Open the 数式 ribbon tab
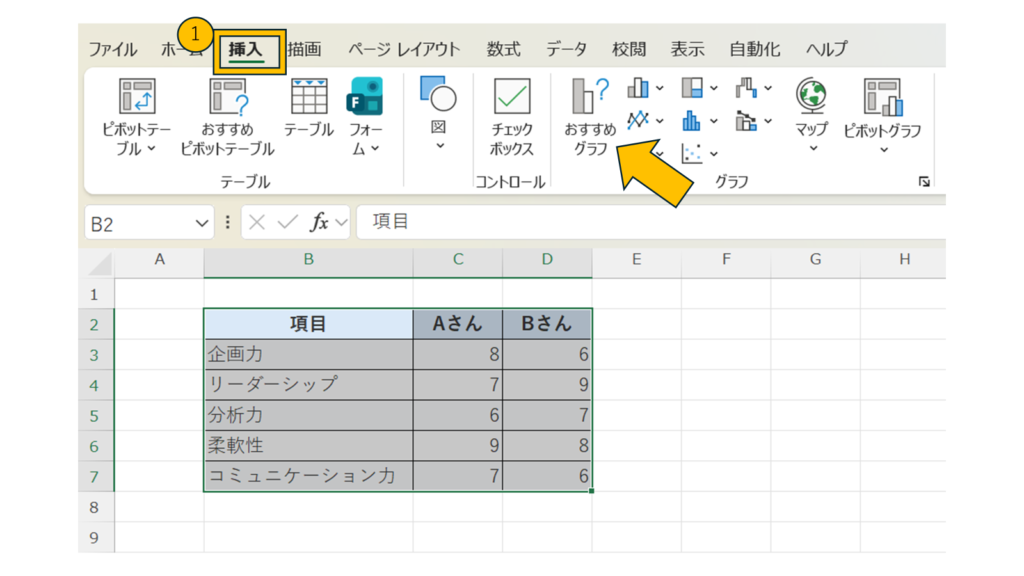 [503, 49]
